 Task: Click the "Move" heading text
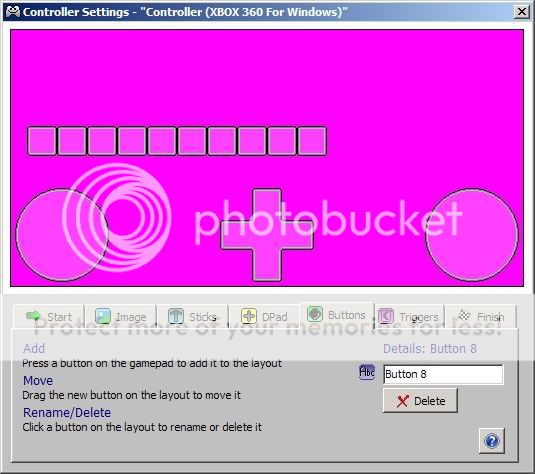pos(38,380)
